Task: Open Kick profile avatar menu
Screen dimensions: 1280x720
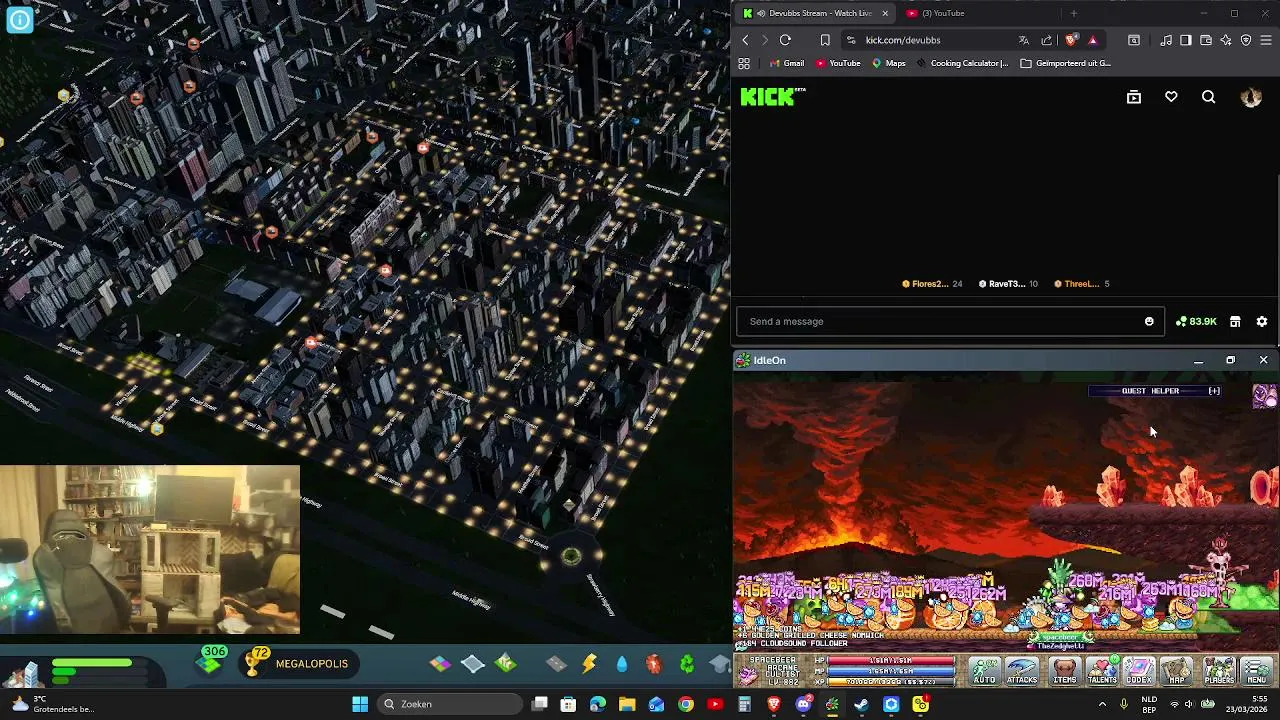Action: (x=1251, y=97)
